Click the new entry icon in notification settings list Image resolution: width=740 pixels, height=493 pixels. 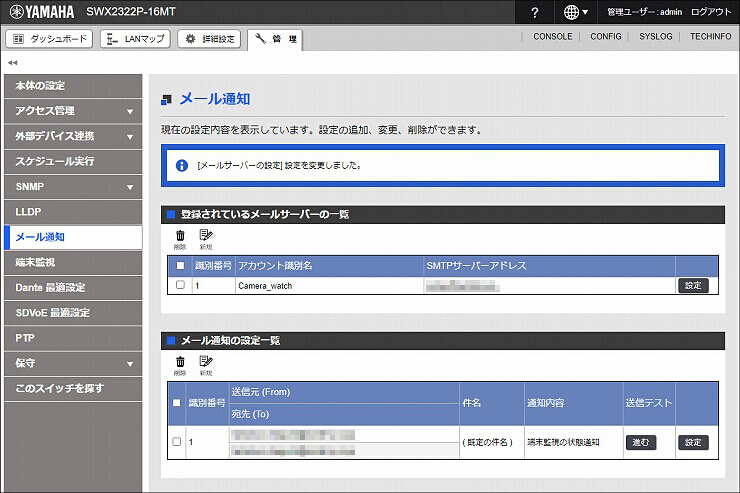[206, 365]
